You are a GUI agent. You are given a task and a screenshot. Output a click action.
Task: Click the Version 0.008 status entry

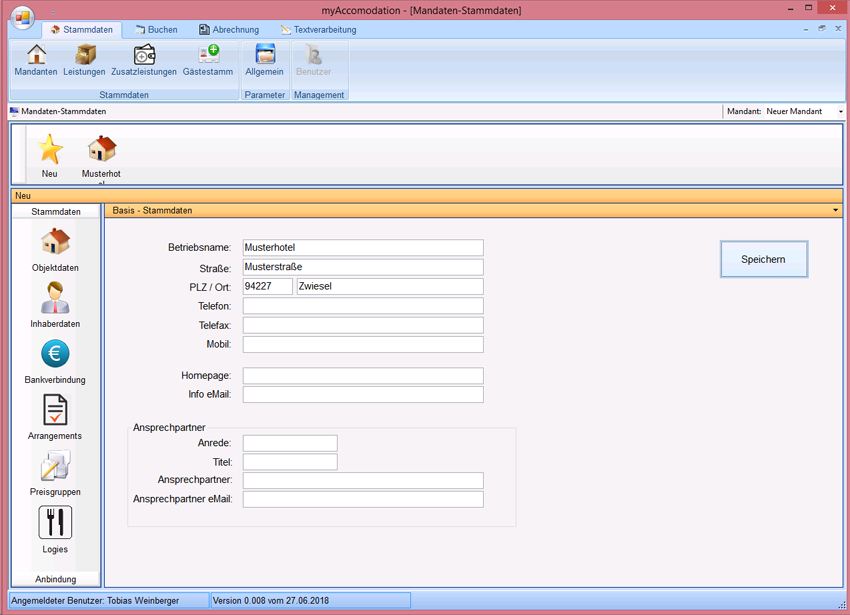pyautogui.click(x=311, y=600)
